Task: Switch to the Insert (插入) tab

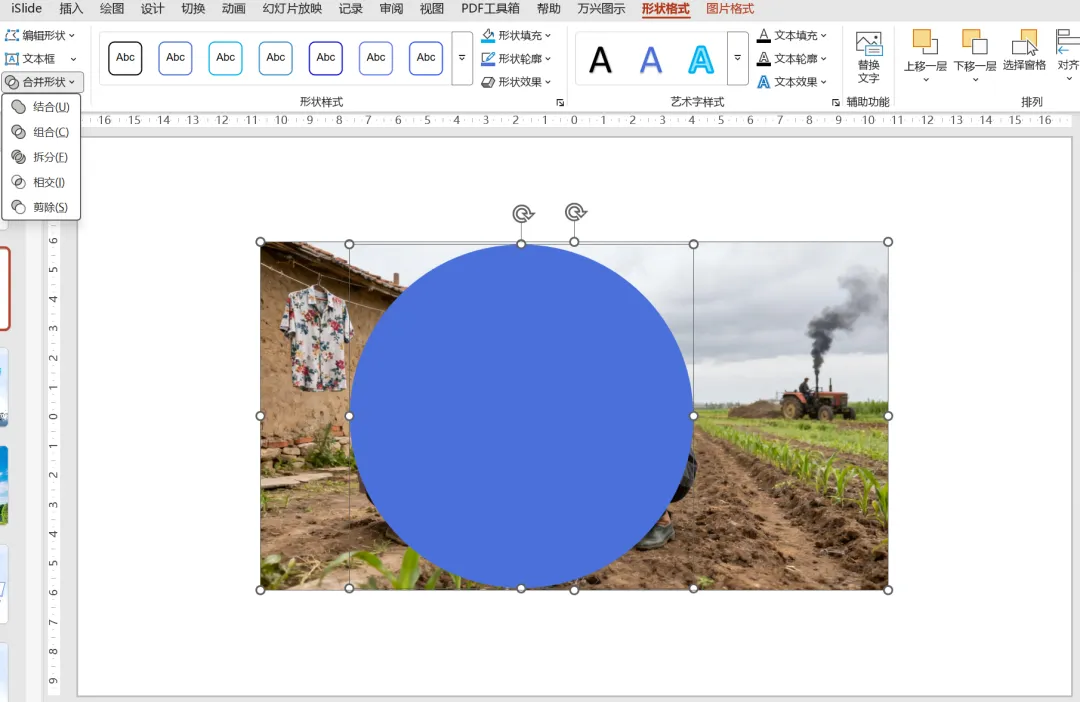Action: pyautogui.click(x=71, y=9)
